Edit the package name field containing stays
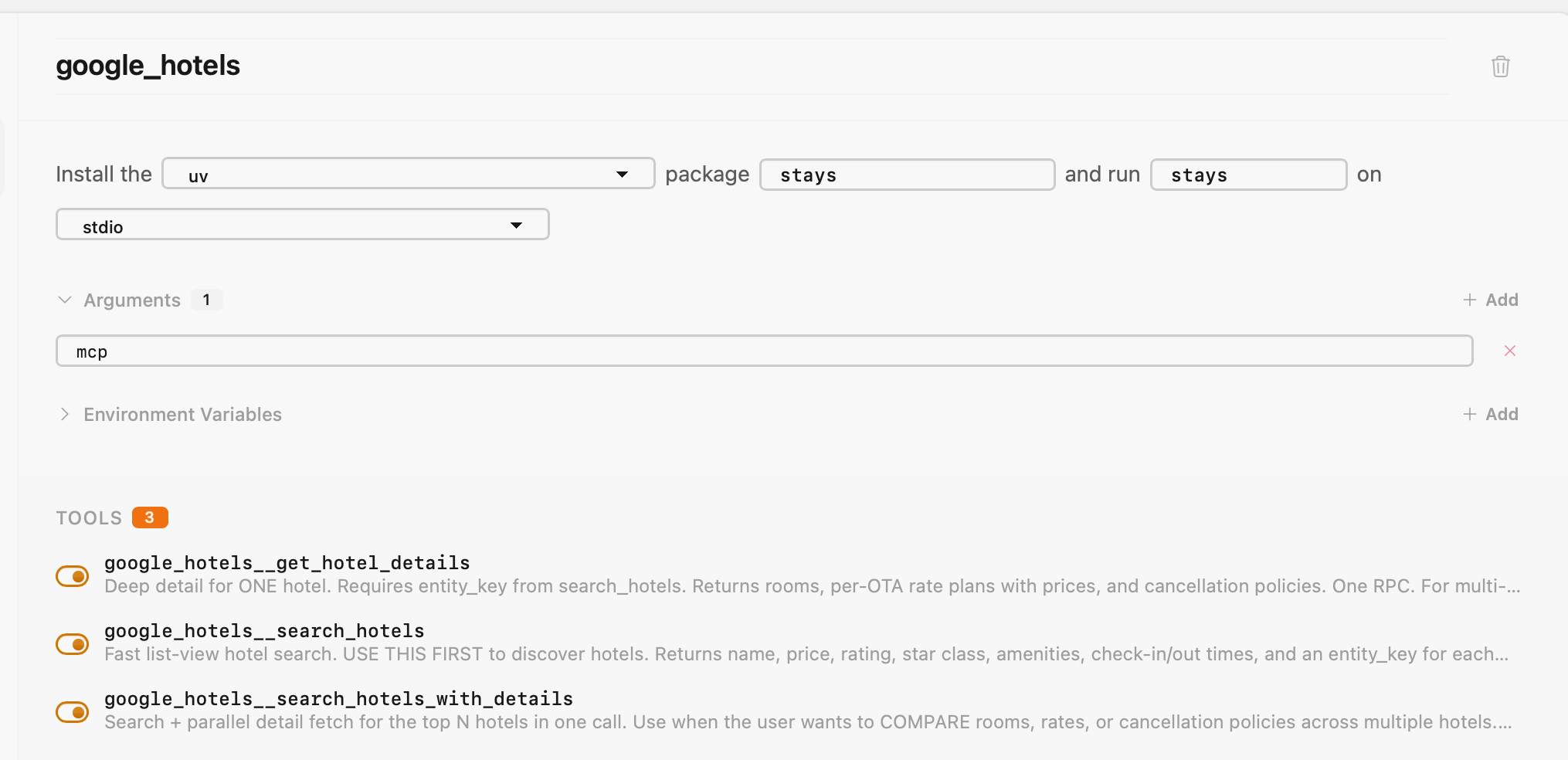This screenshot has height=760, width=1568. [907, 175]
